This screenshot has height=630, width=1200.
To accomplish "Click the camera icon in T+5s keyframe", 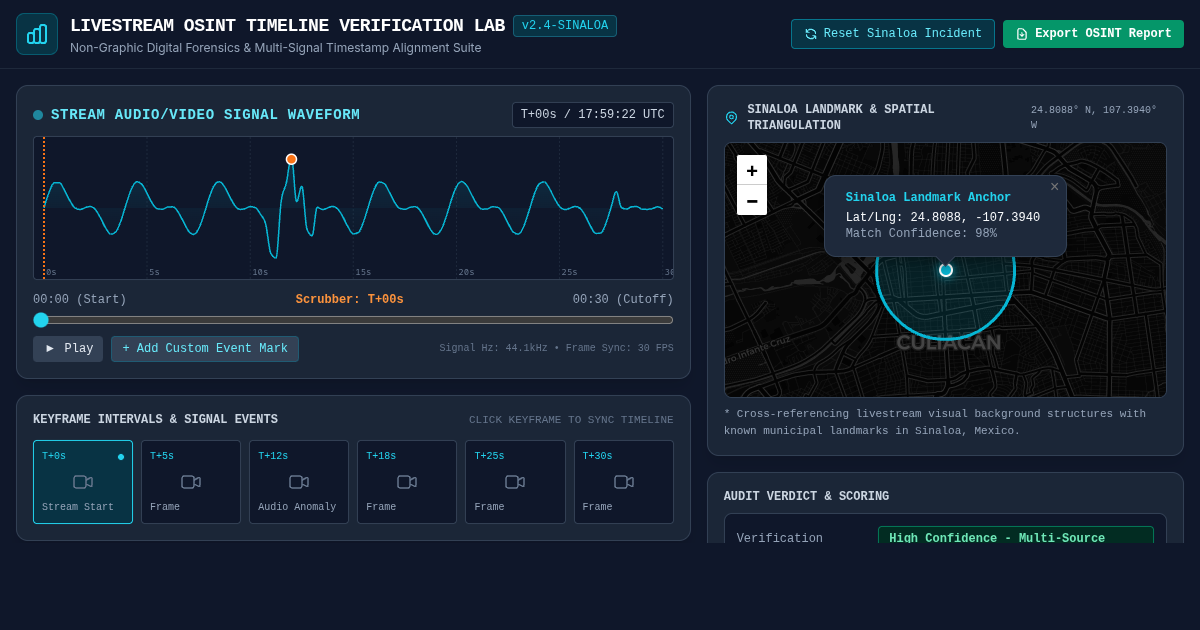I will pyautogui.click(x=191, y=482).
